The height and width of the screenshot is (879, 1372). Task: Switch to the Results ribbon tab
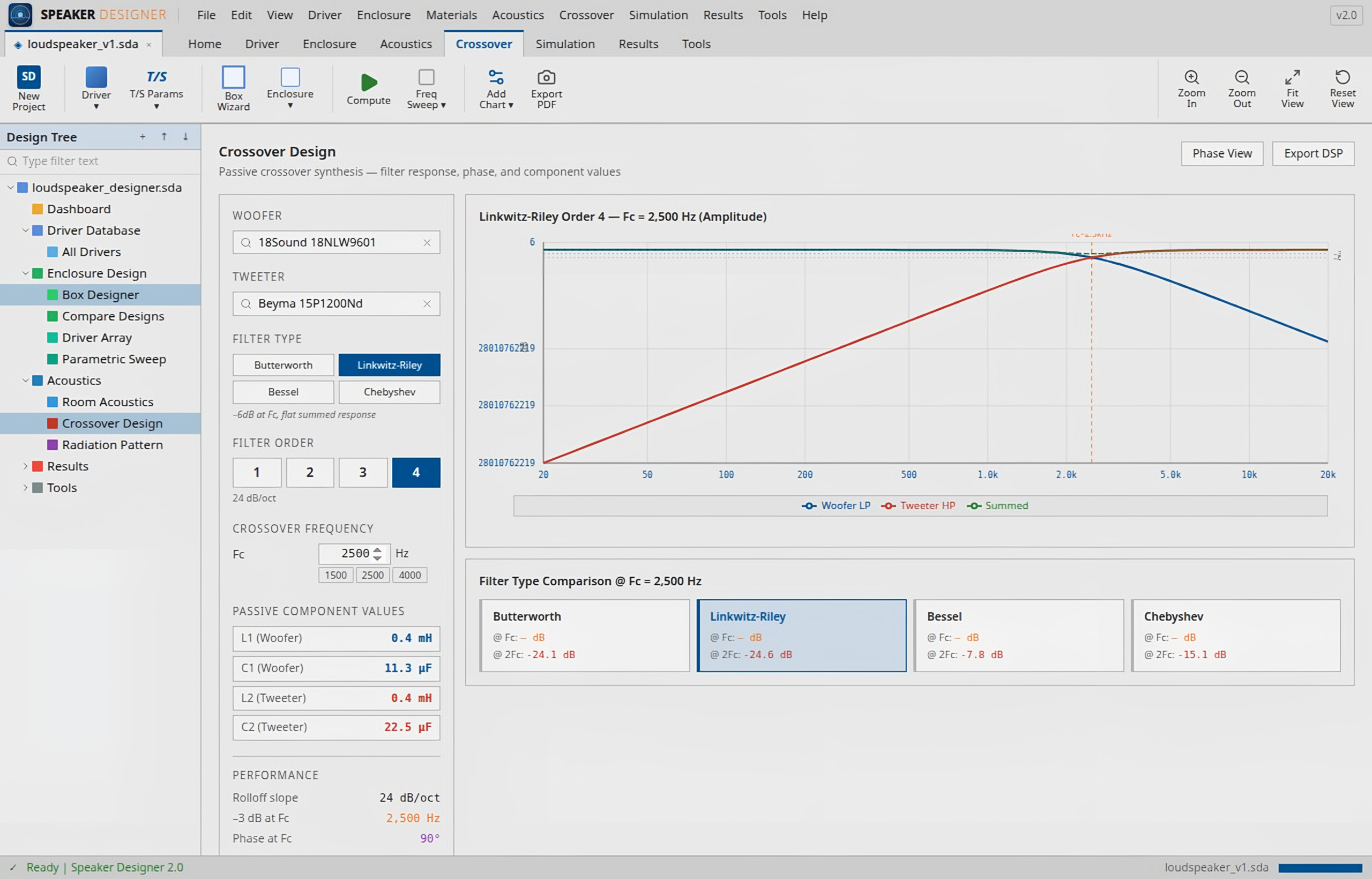point(638,44)
